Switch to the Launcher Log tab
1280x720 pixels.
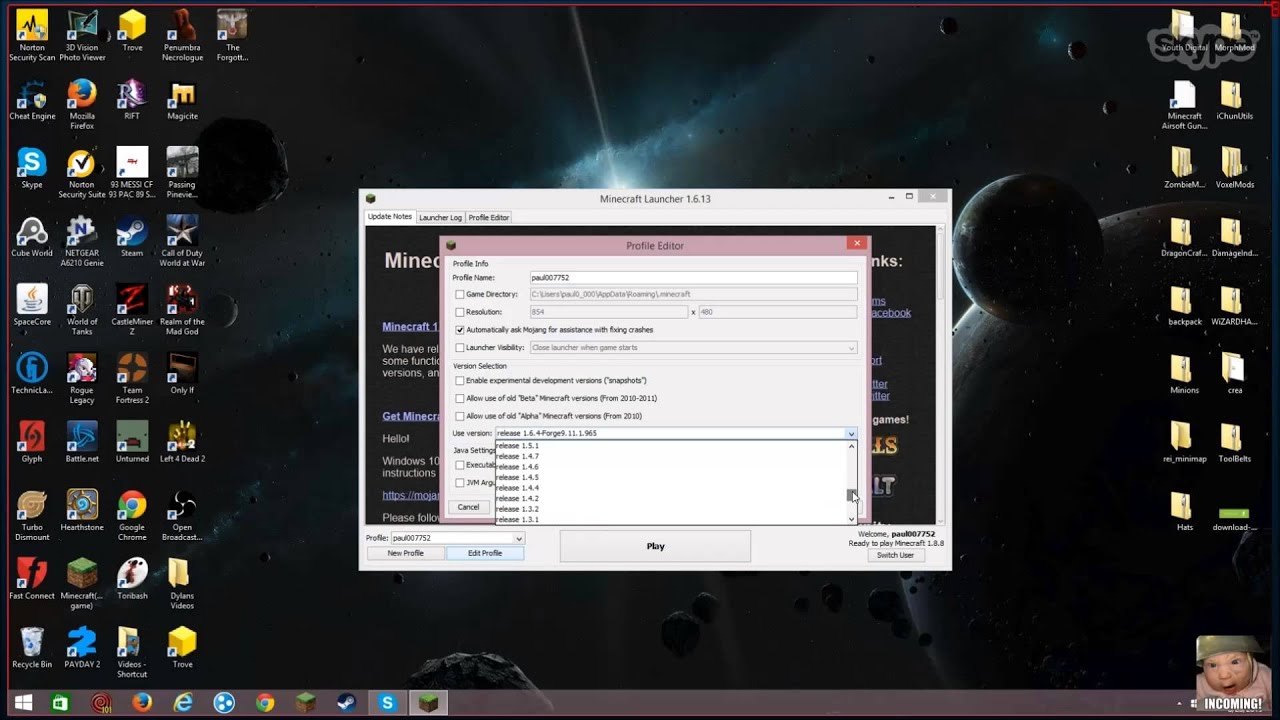coord(440,217)
